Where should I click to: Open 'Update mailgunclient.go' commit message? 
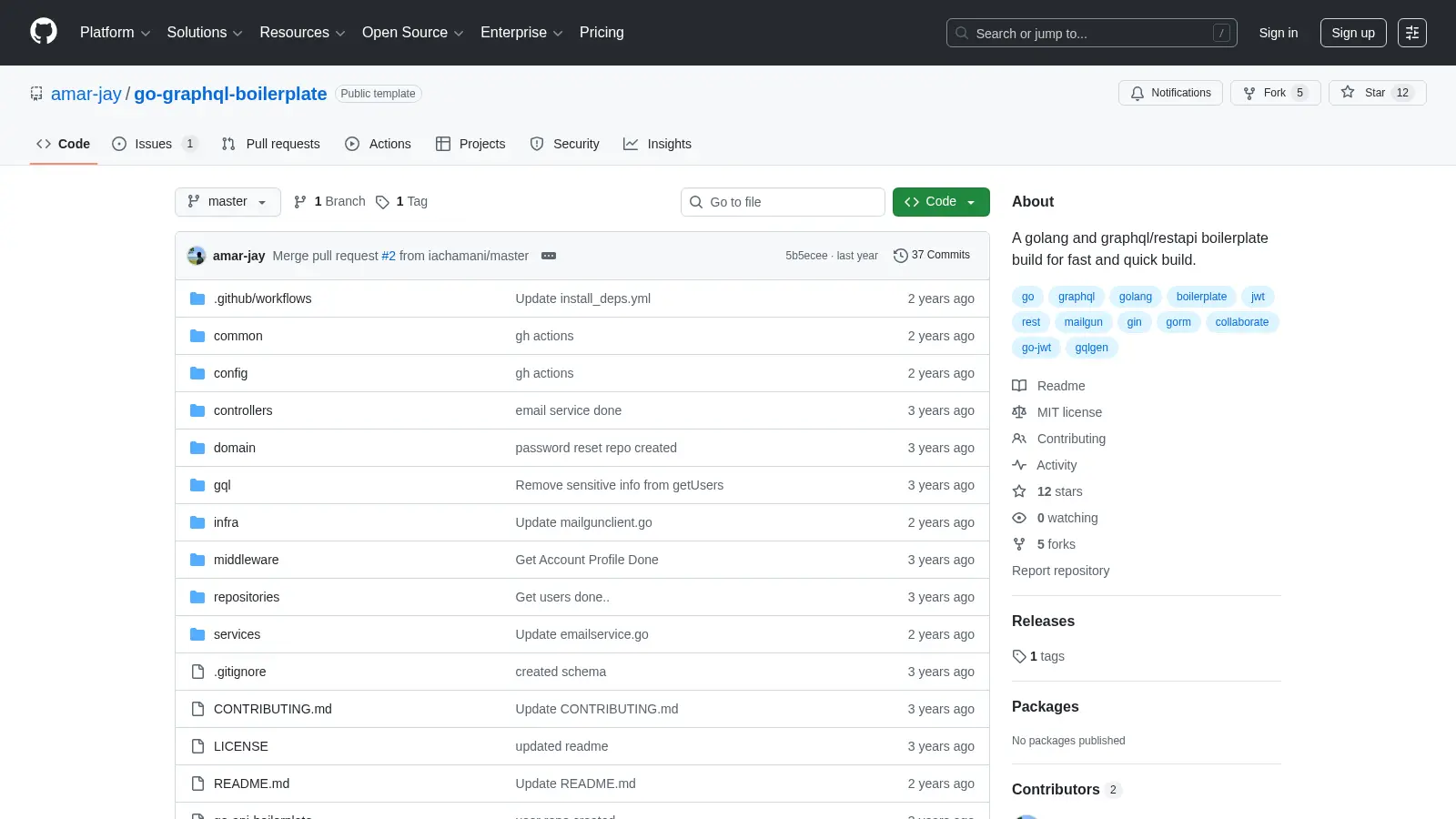[583, 522]
